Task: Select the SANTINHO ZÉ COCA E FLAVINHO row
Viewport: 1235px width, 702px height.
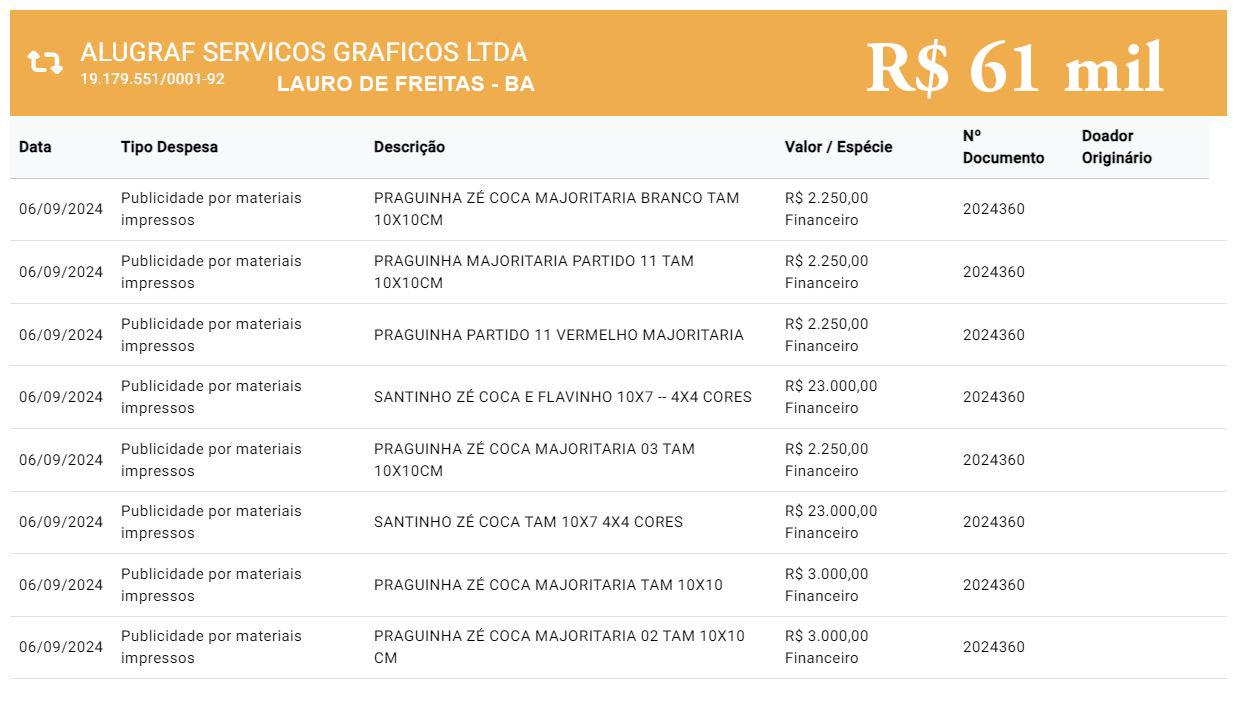Action: pyautogui.click(x=562, y=397)
